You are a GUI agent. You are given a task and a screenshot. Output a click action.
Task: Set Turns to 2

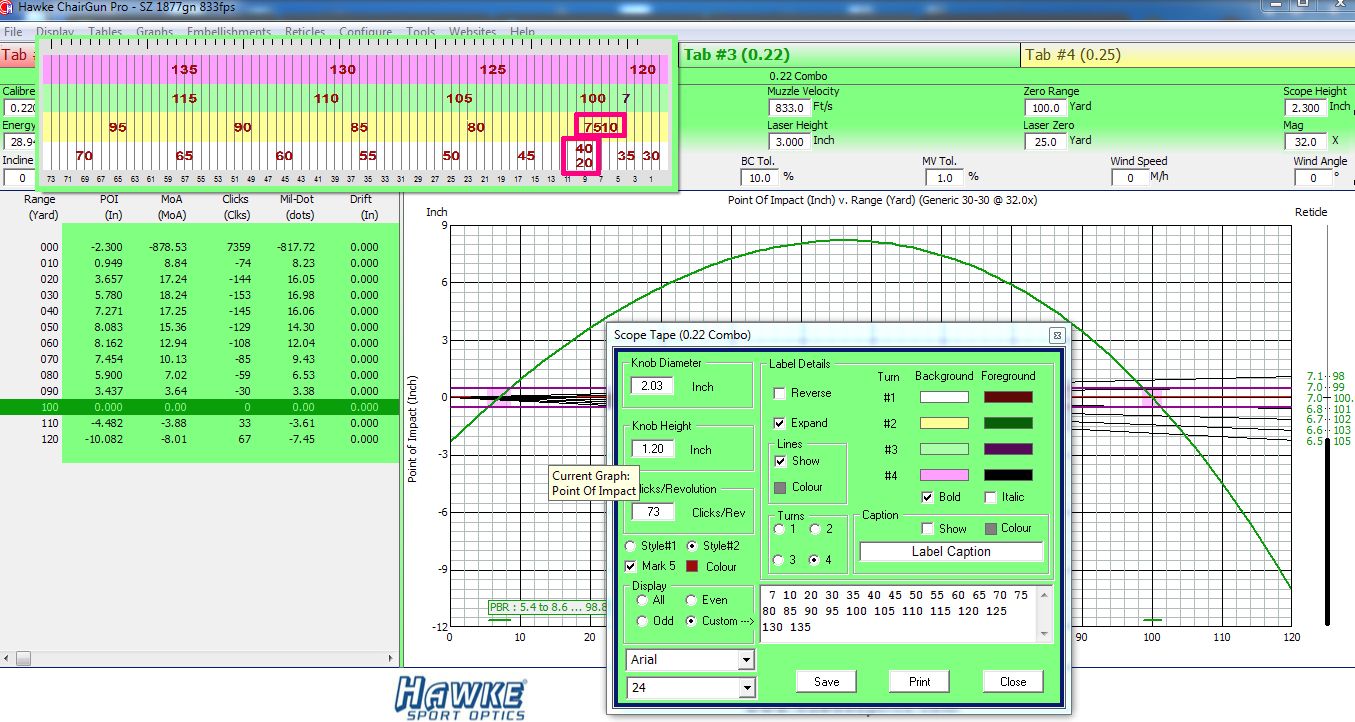(x=815, y=529)
